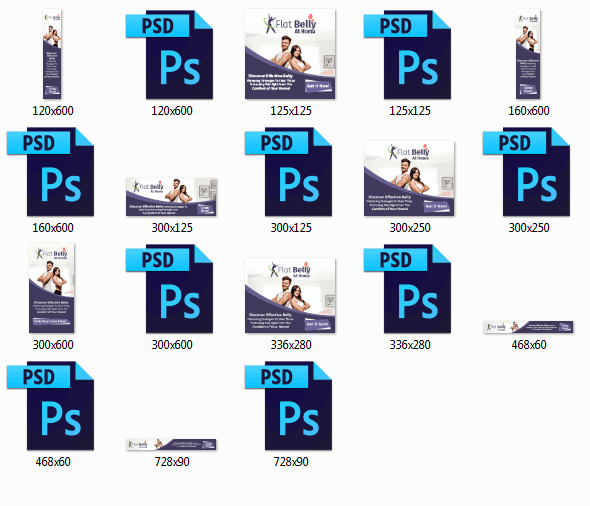The height and width of the screenshot is (506, 590).
Task: Select the 336x280 PSD file icon
Action: pos(408,289)
